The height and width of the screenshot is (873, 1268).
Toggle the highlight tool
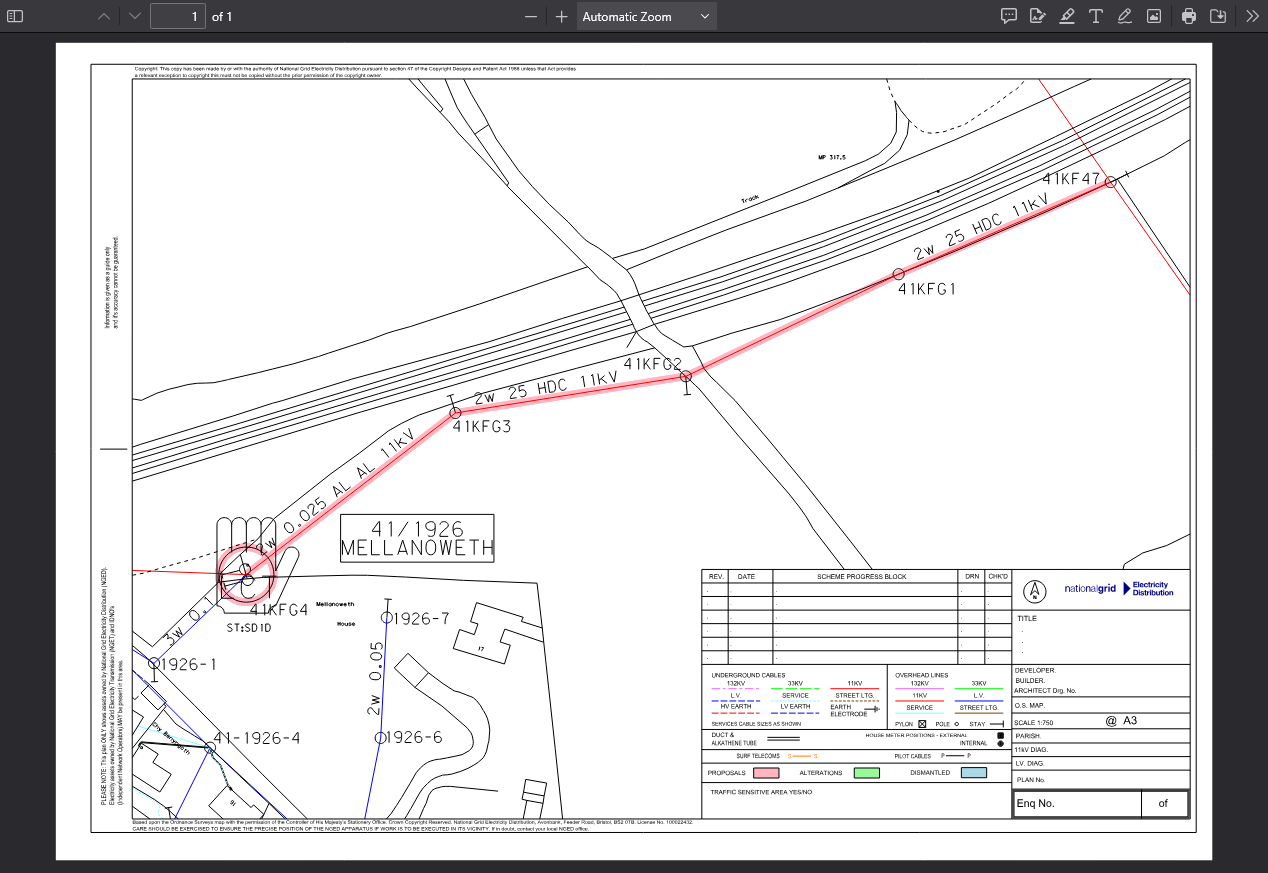[x=1067, y=16]
